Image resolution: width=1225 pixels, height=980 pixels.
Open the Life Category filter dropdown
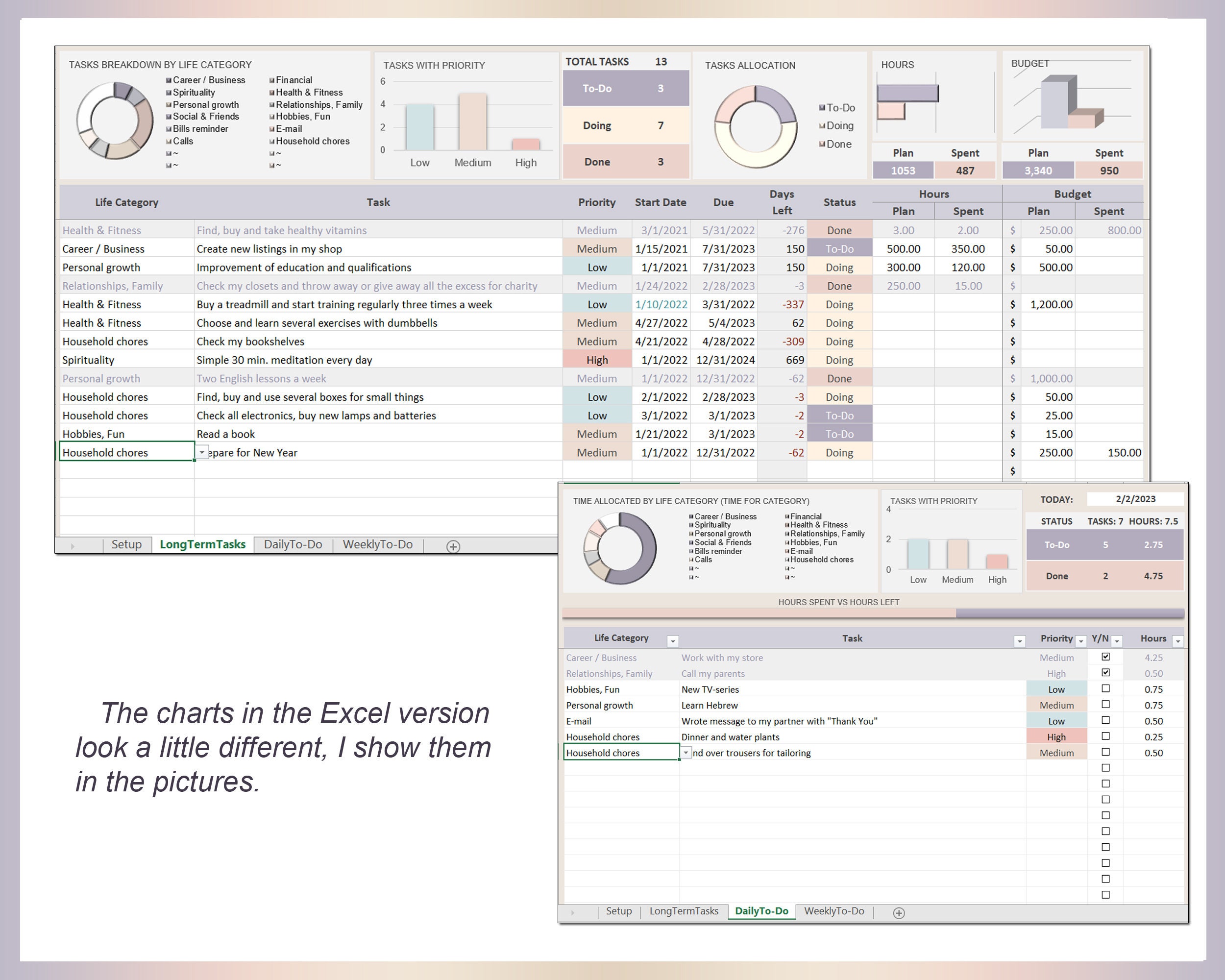[673, 640]
